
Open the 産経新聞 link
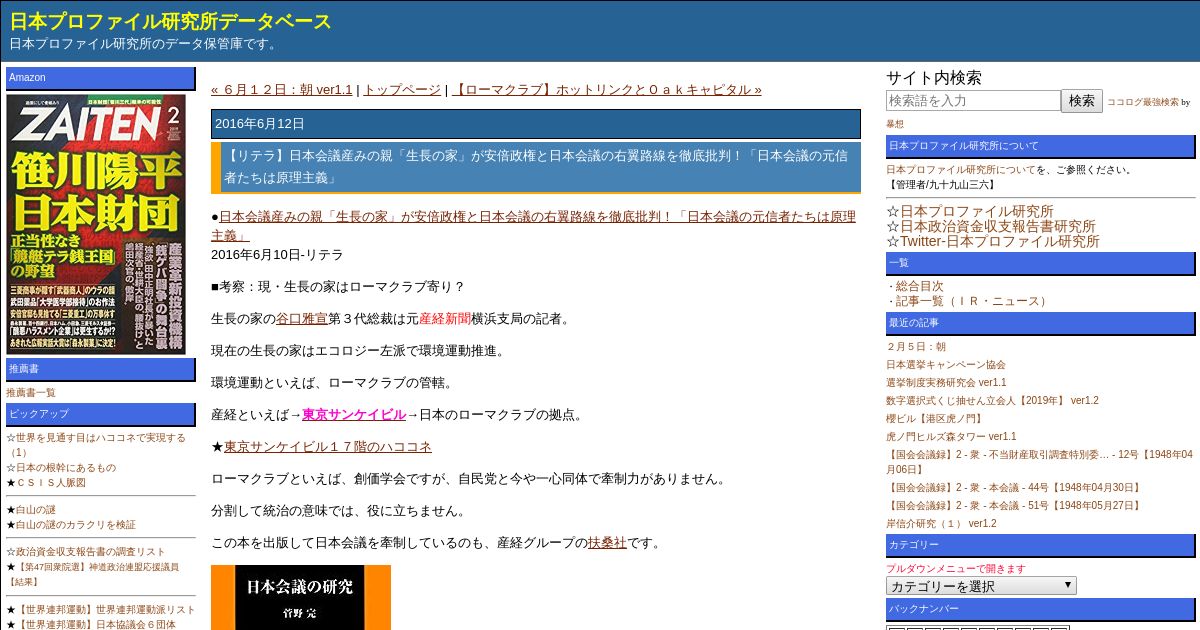[445, 319]
